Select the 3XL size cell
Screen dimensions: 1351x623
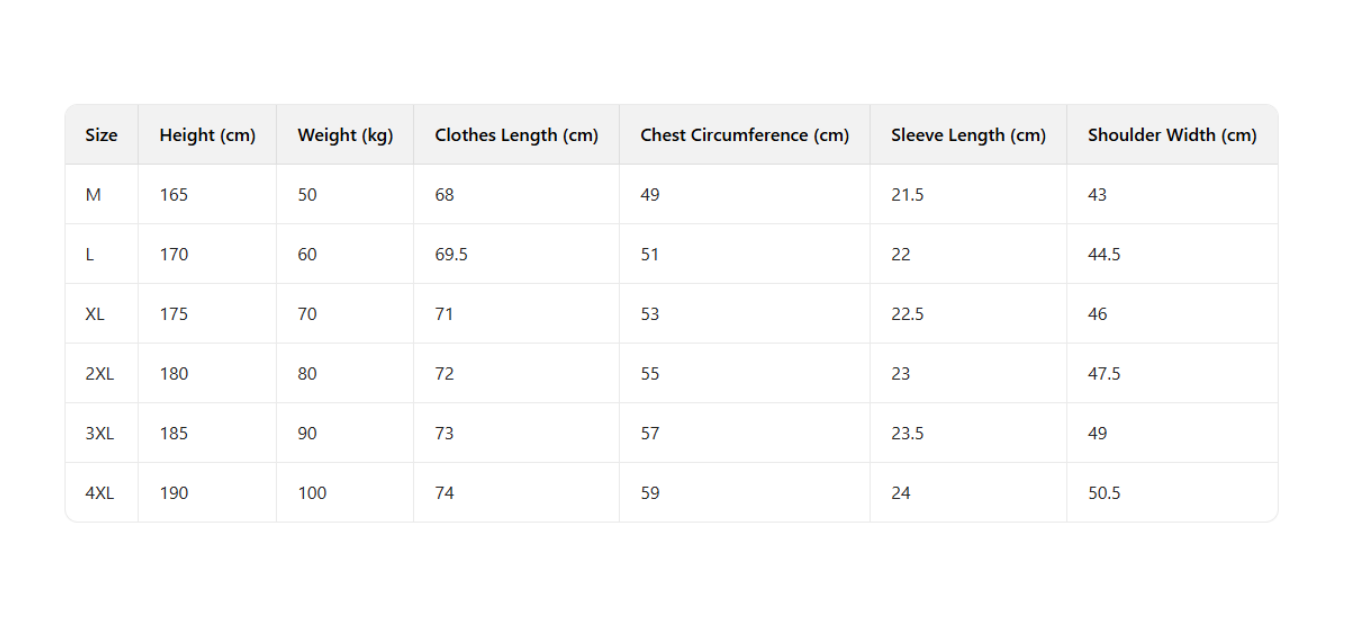pyautogui.click(x=100, y=433)
